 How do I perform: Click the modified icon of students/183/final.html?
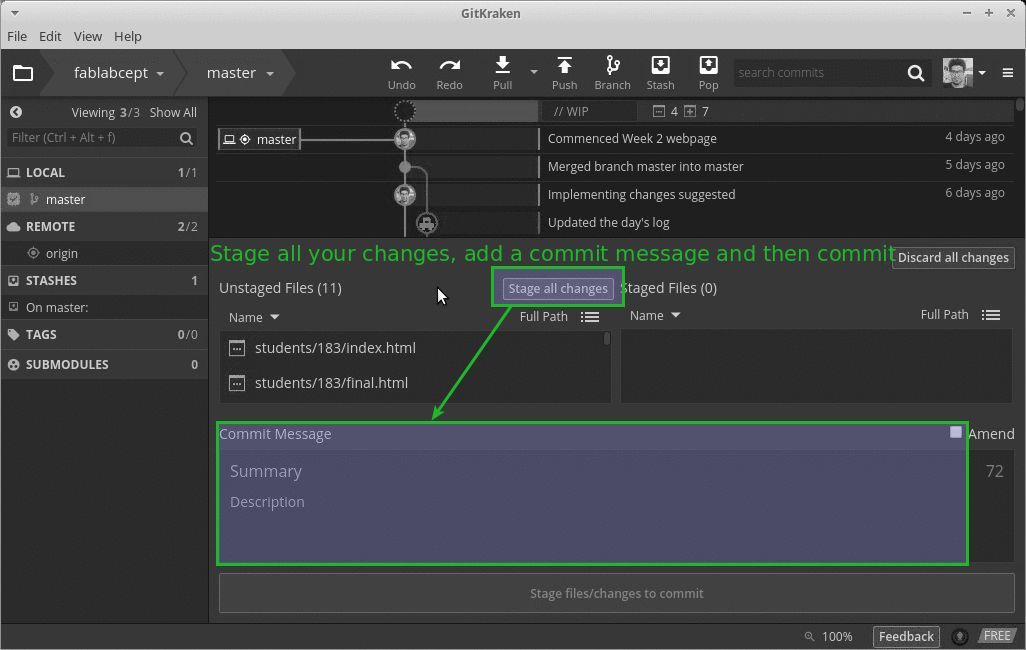point(237,383)
